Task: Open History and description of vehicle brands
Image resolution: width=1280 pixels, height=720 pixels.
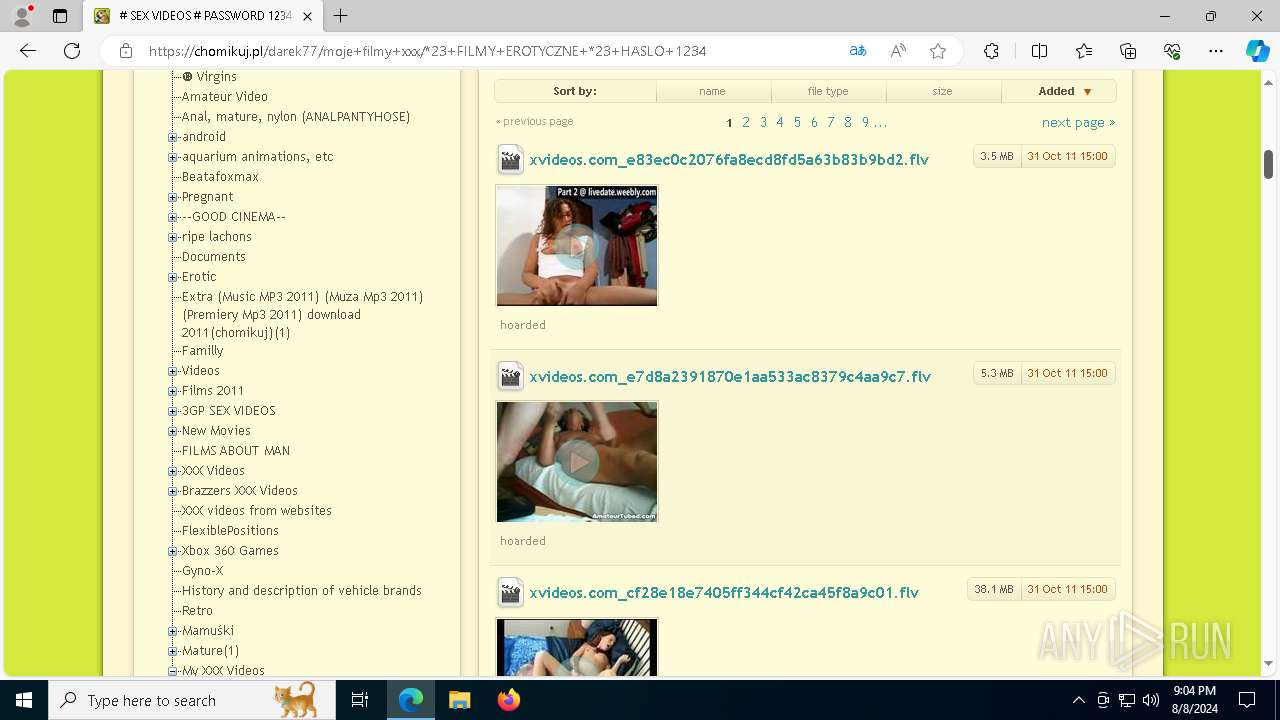Action: click(302, 591)
